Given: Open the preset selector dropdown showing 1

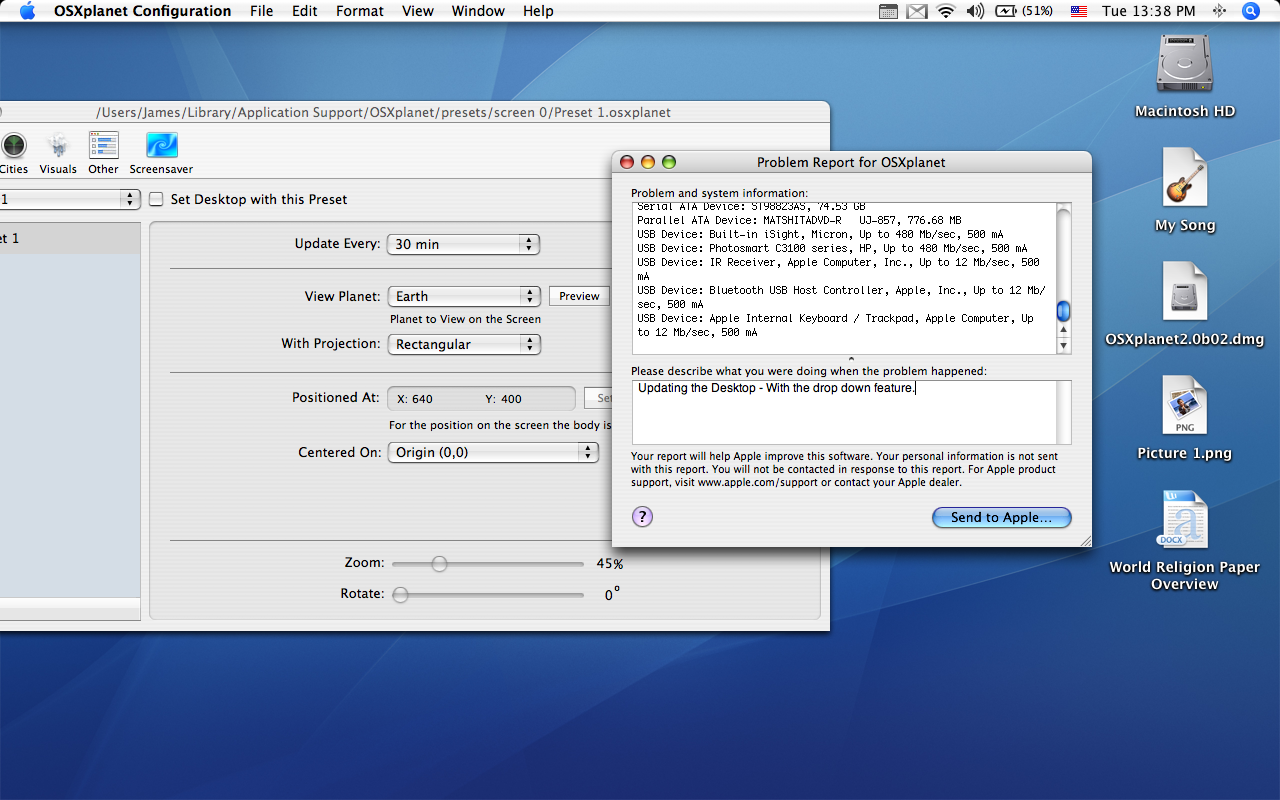Looking at the screenshot, I should (68, 199).
